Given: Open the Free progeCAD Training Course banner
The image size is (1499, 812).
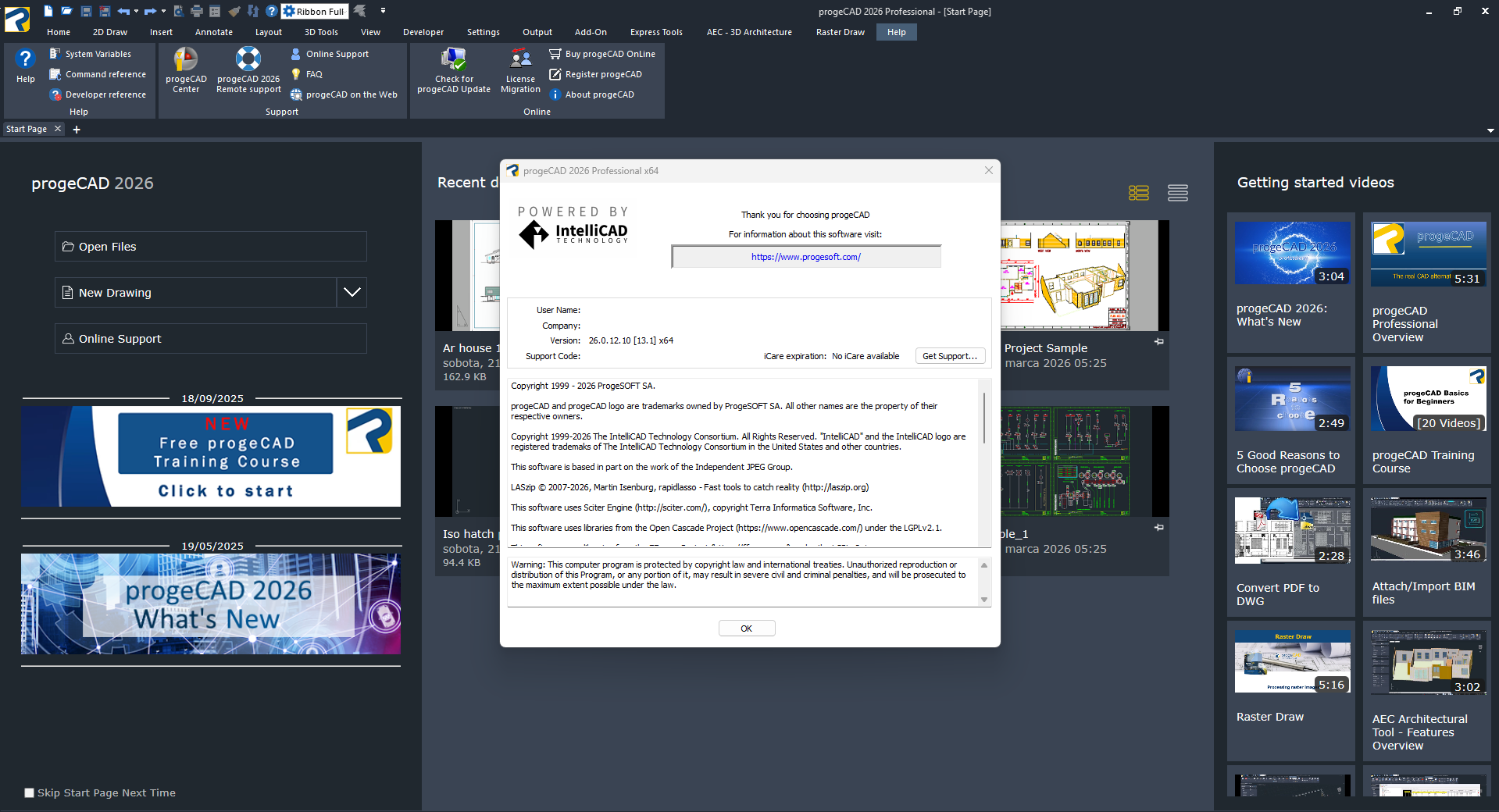Looking at the screenshot, I should 211,456.
